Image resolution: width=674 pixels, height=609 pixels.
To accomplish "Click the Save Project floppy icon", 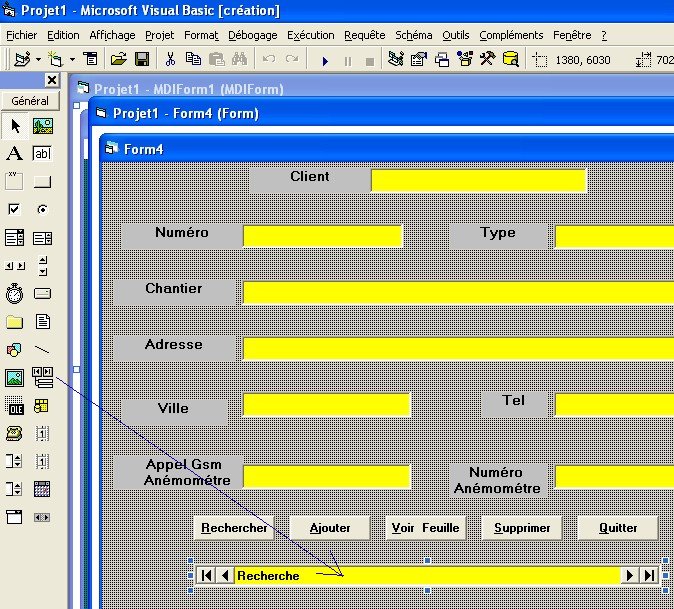I will click(142, 59).
